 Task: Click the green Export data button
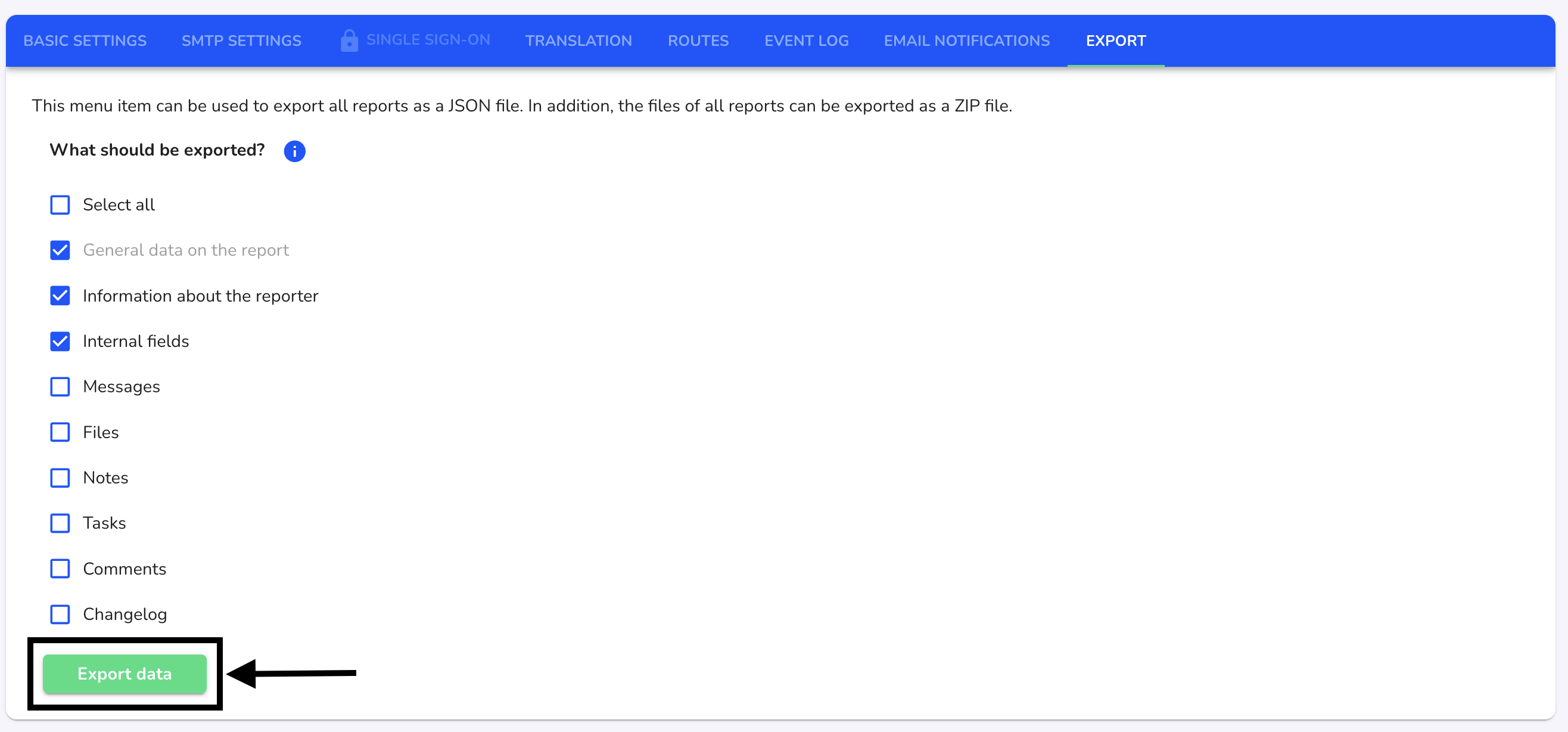click(125, 674)
